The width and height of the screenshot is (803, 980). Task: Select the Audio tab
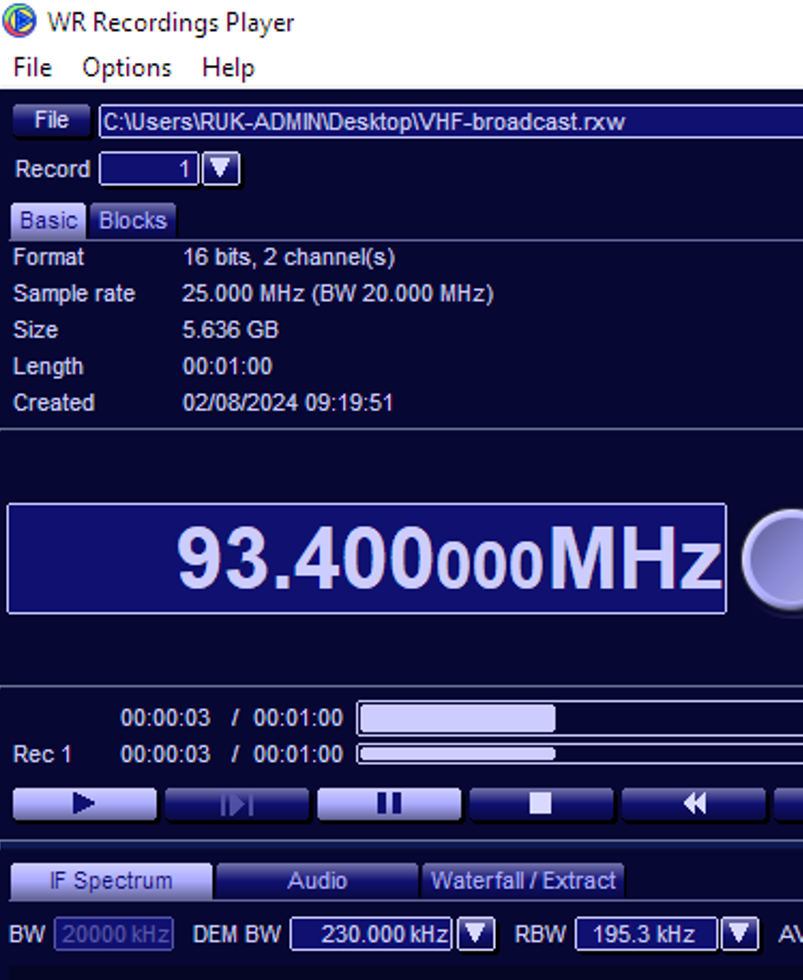coord(317,881)
